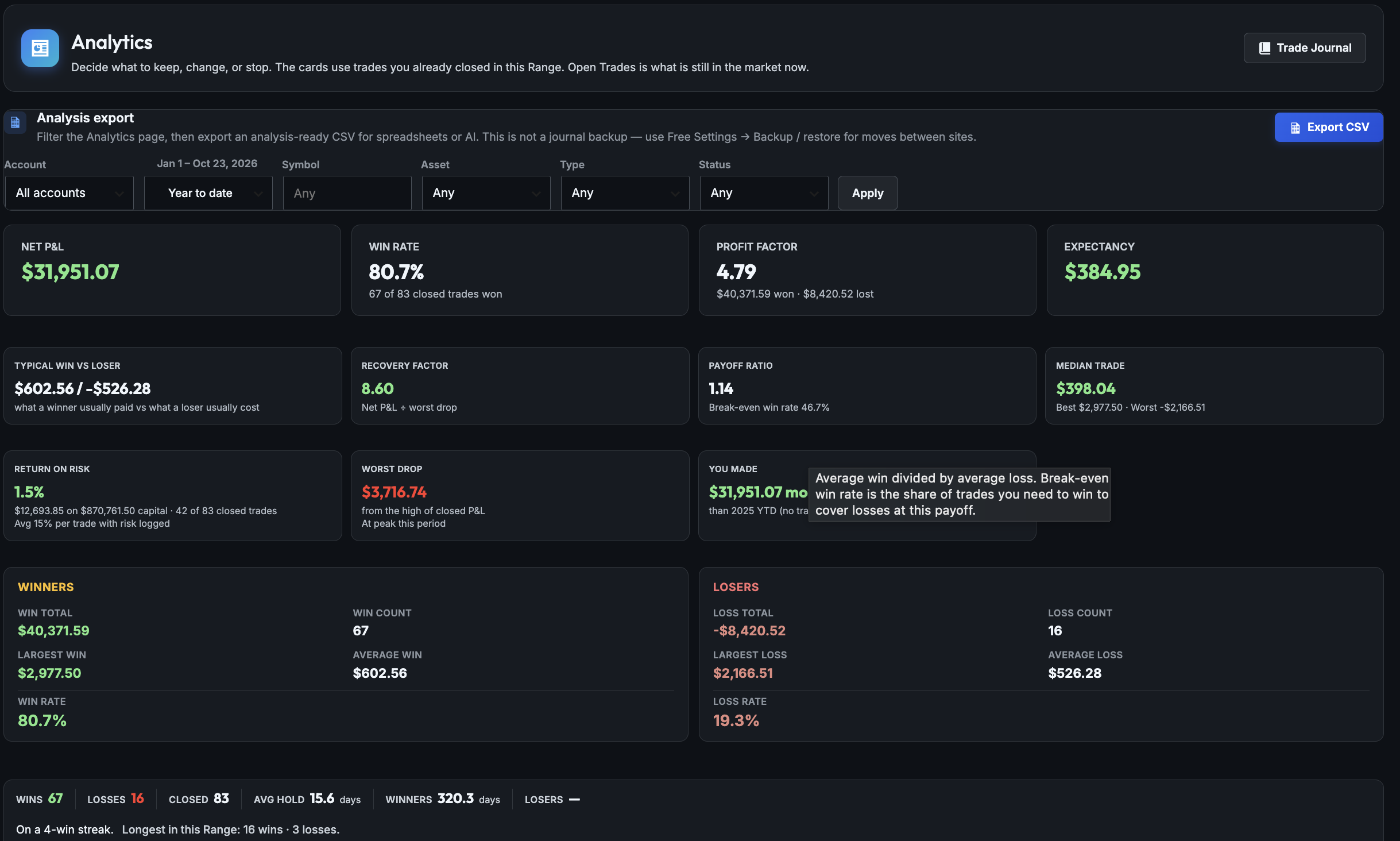This screenshot has width=1400, height=841.
Task: Click the Win Rate 80.7% value
Action: coord(396,272)
